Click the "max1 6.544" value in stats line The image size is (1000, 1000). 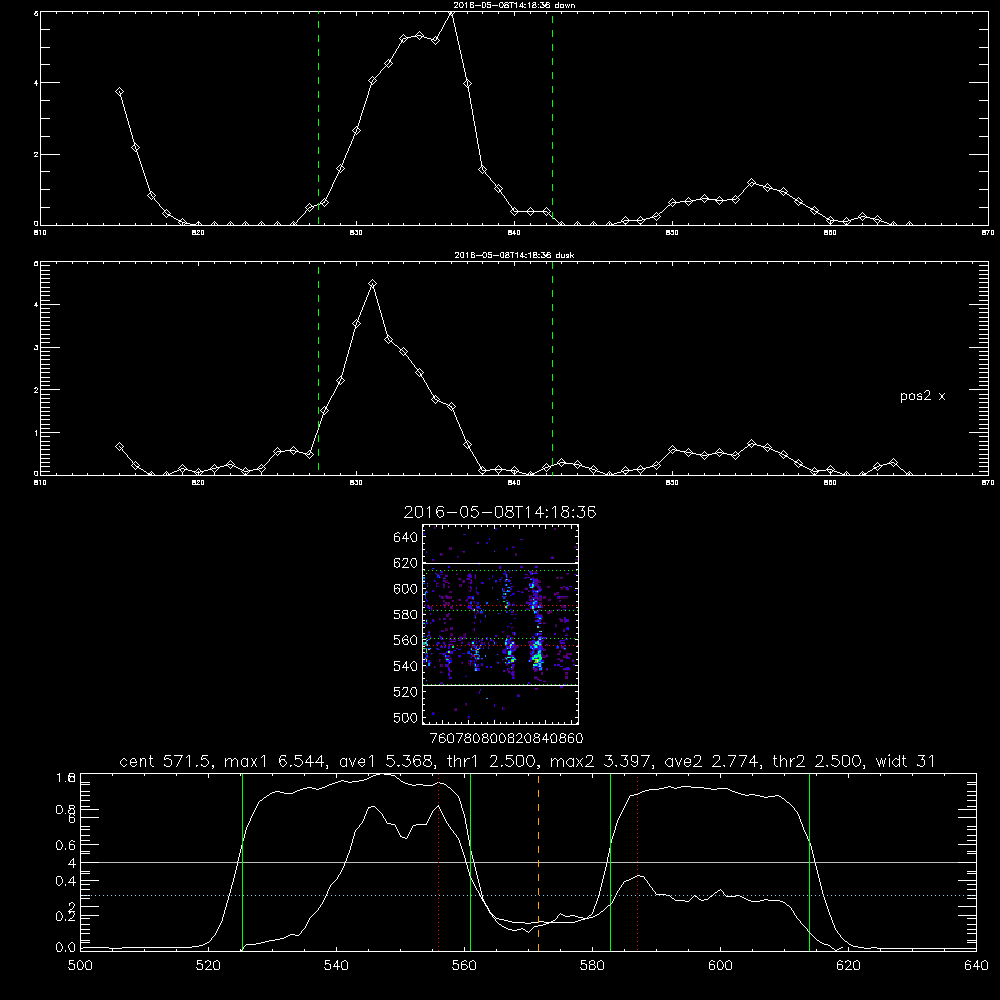click(276, 761)
